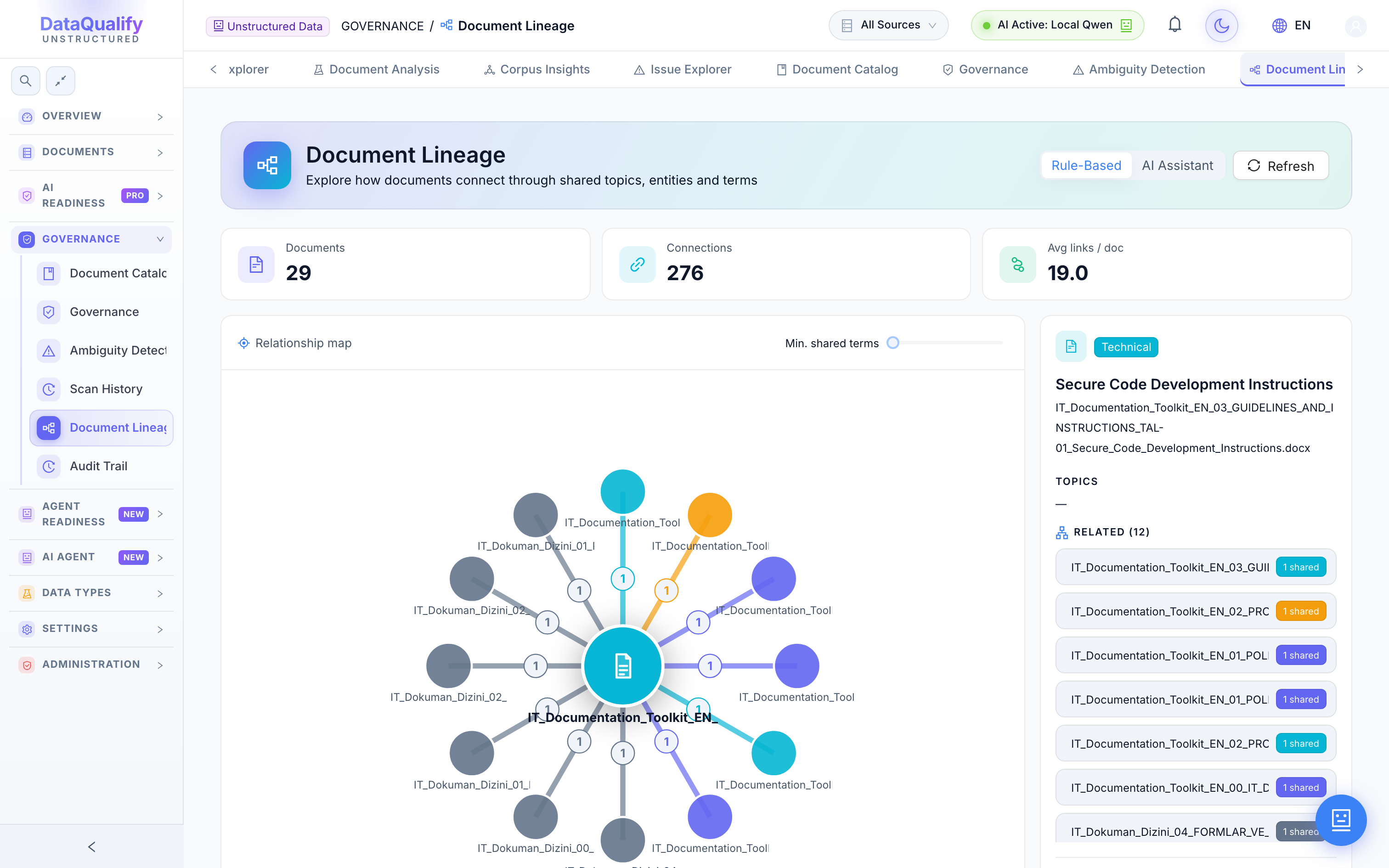This screenshot has width=1389, height=868.
Task: Open the user profile avatar
Action: (1355, 26)
